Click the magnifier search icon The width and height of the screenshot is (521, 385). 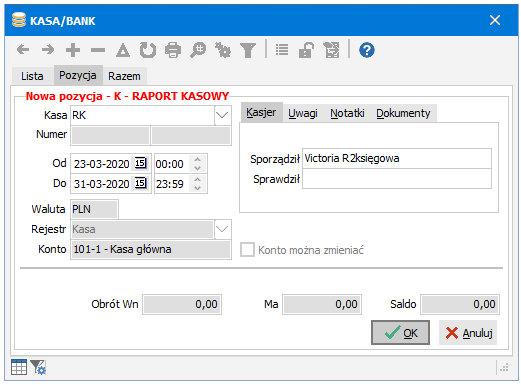[x=198, y=50]
